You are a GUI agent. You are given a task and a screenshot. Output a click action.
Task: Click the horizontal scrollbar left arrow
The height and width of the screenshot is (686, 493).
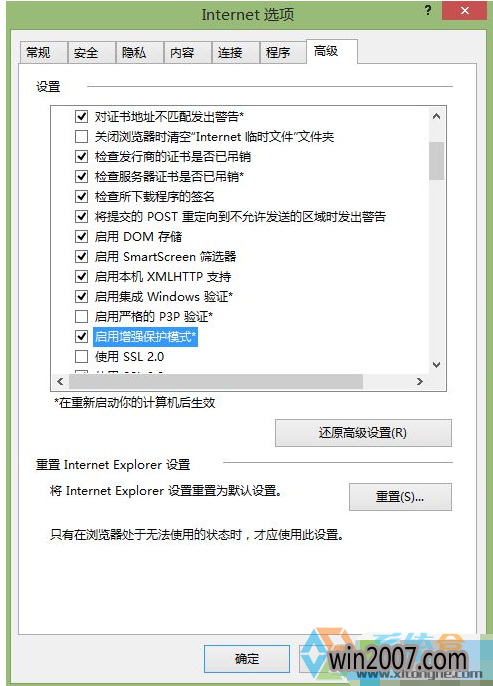pyautogui.click(x=60, y=382)
